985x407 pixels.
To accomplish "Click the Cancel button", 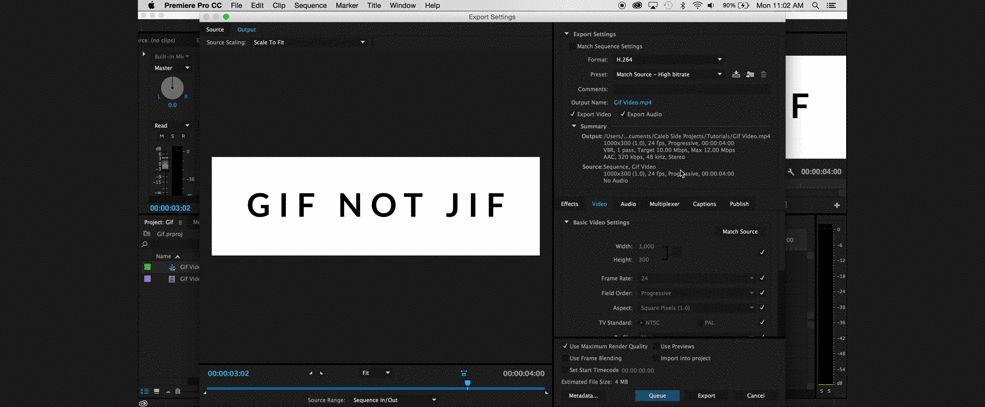I will [x=756, y=396].
